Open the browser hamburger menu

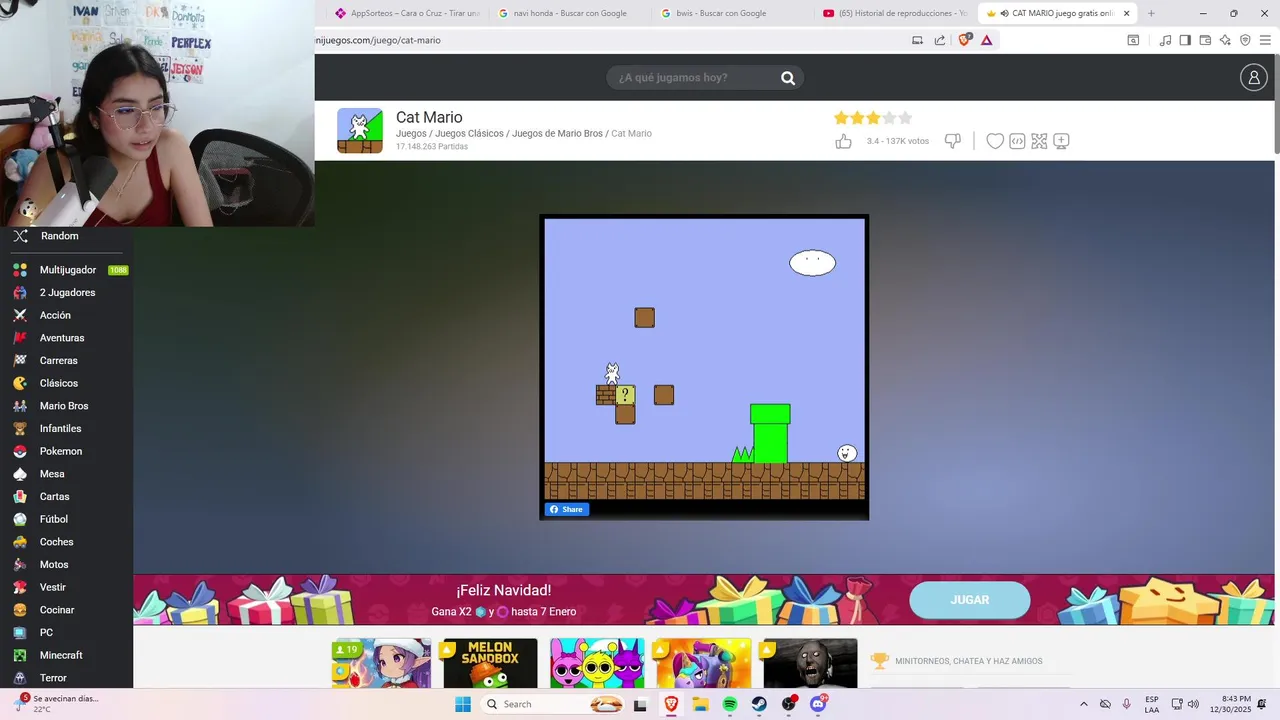(x=1266, y=40)
